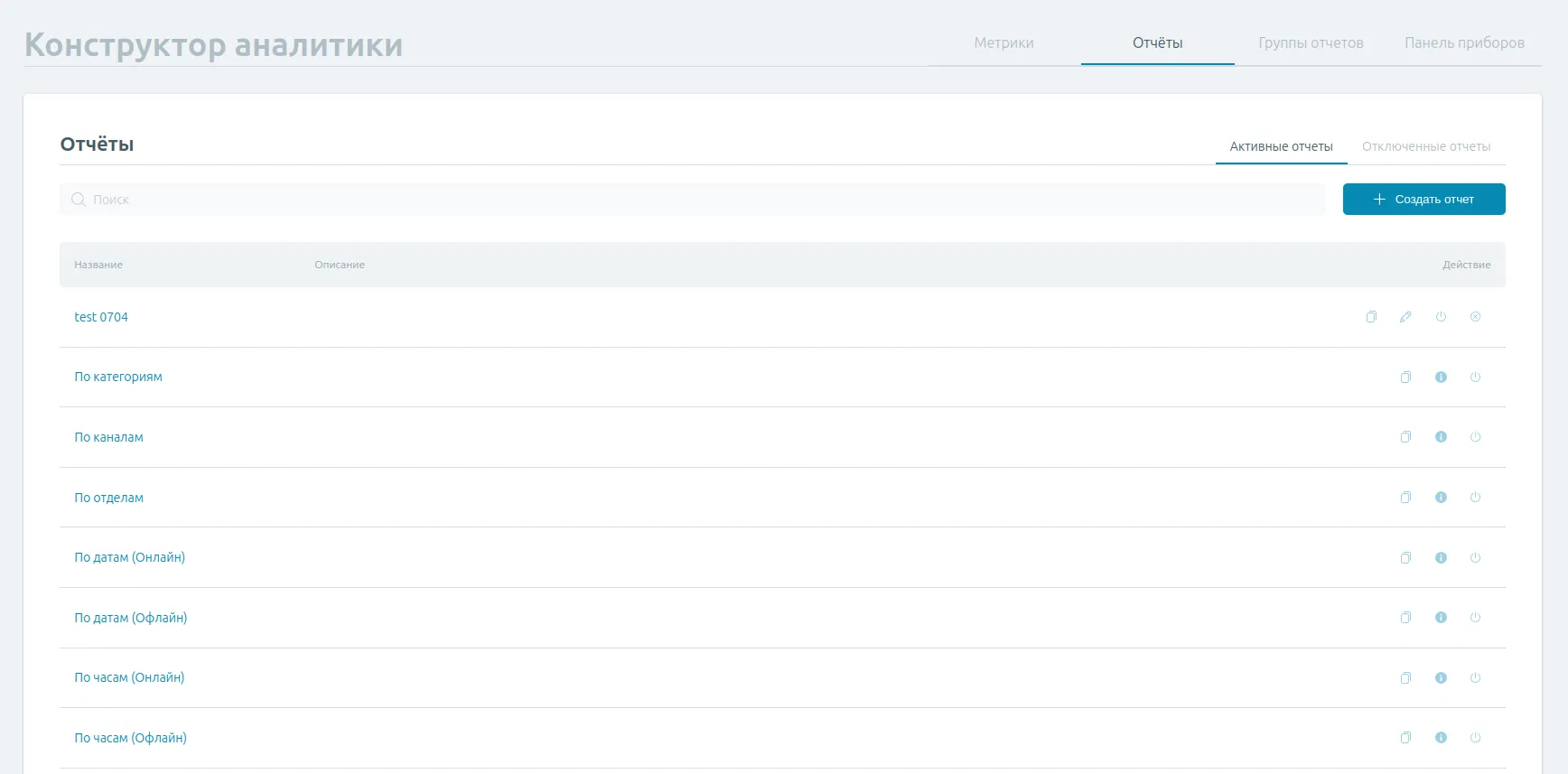Show Отключенные отчеты list

[1426, 146]
